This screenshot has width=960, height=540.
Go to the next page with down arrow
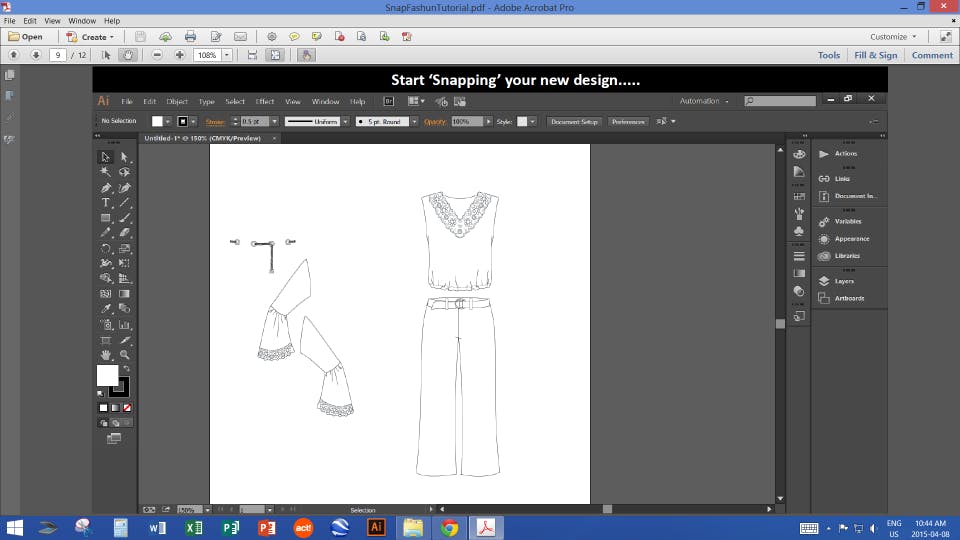pyautogui.click(x=36, y=55)
